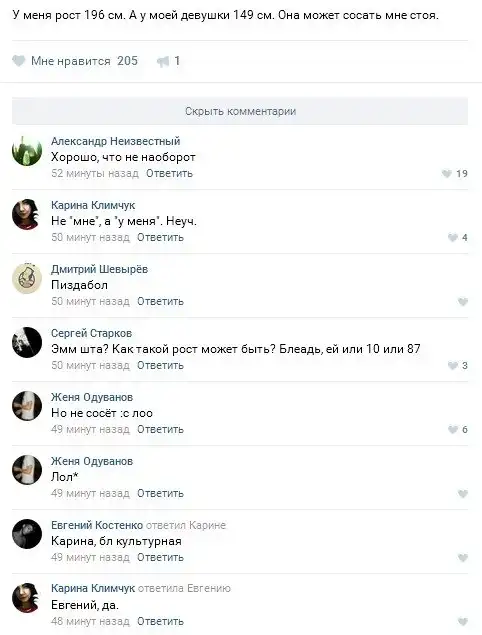Reply to Александр Неизвестный's comment
This screenshot has width=482, height=635.
[x=169, y=173]
